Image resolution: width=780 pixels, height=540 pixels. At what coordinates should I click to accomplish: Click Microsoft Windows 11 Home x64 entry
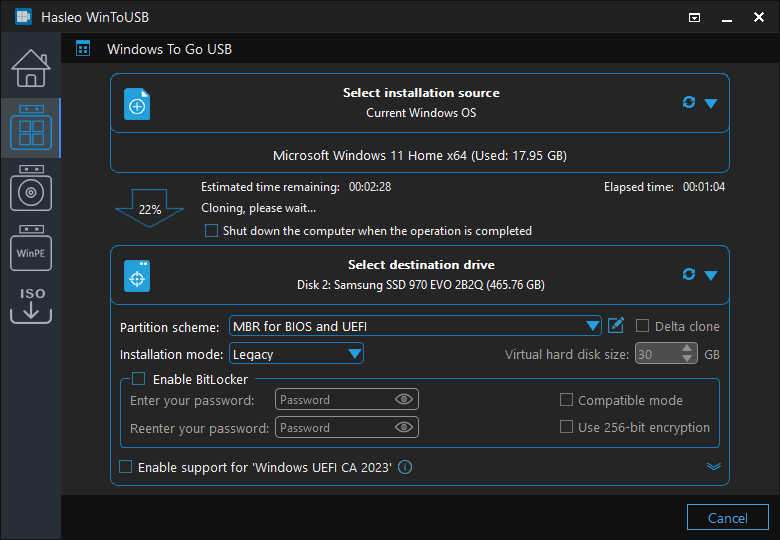pos(420,156)
